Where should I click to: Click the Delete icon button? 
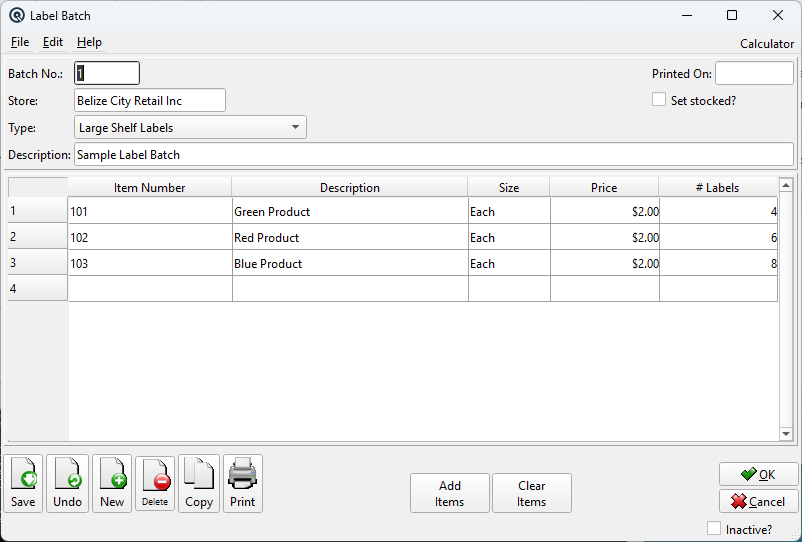[155, 483]
